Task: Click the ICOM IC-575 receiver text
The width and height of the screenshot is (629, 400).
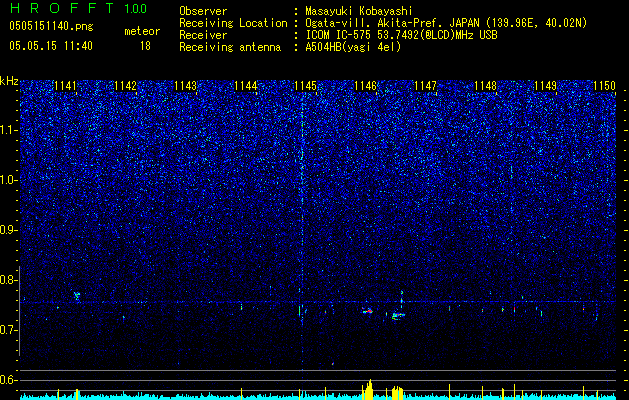Action: coord(401,35)
